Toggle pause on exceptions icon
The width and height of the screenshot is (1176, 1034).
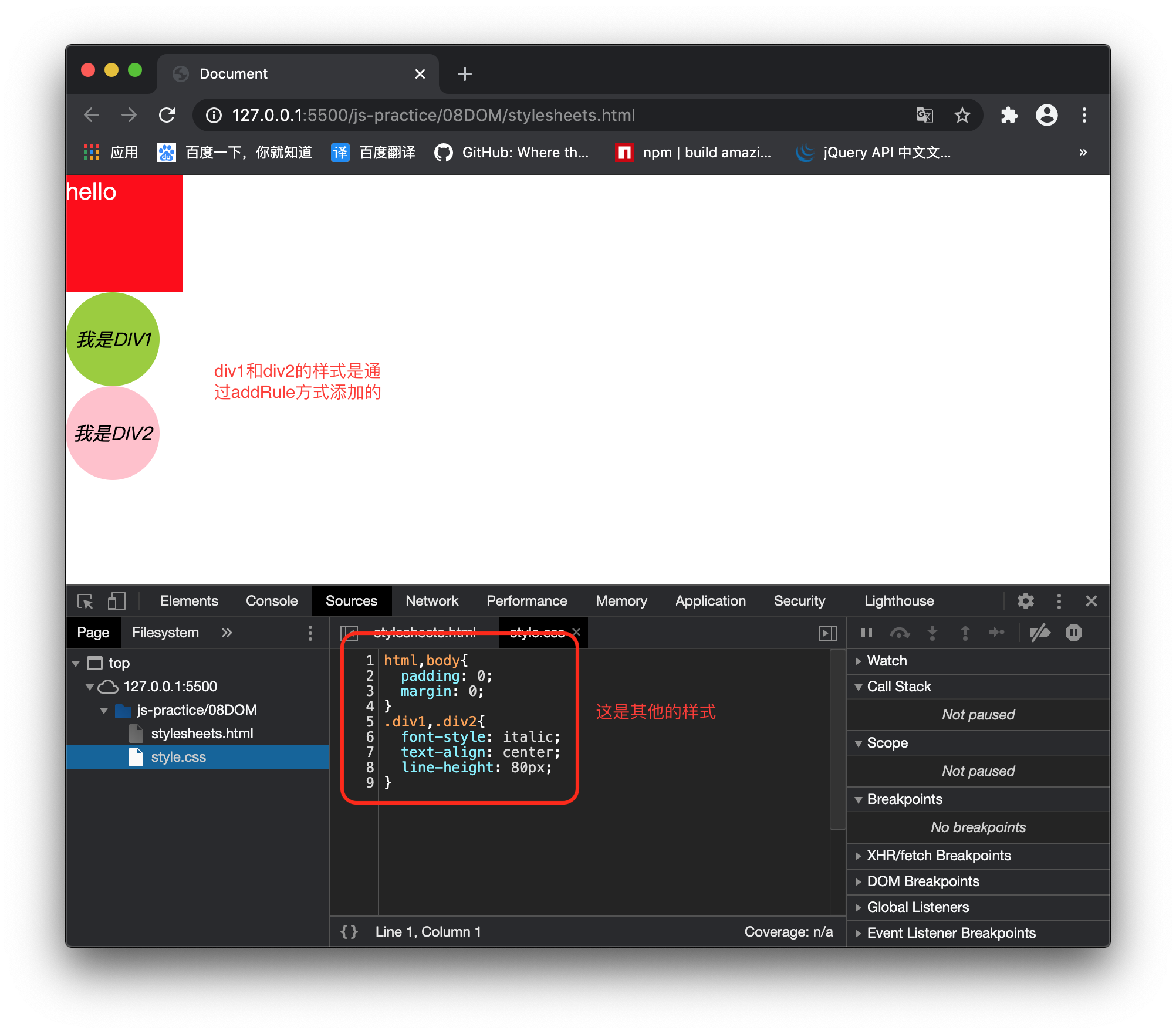click(1073, 633)
